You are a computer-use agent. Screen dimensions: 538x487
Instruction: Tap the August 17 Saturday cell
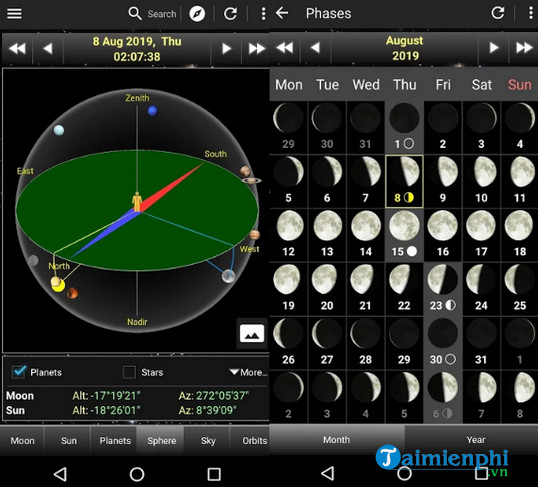pyautogui.click(x=481, y=235)
